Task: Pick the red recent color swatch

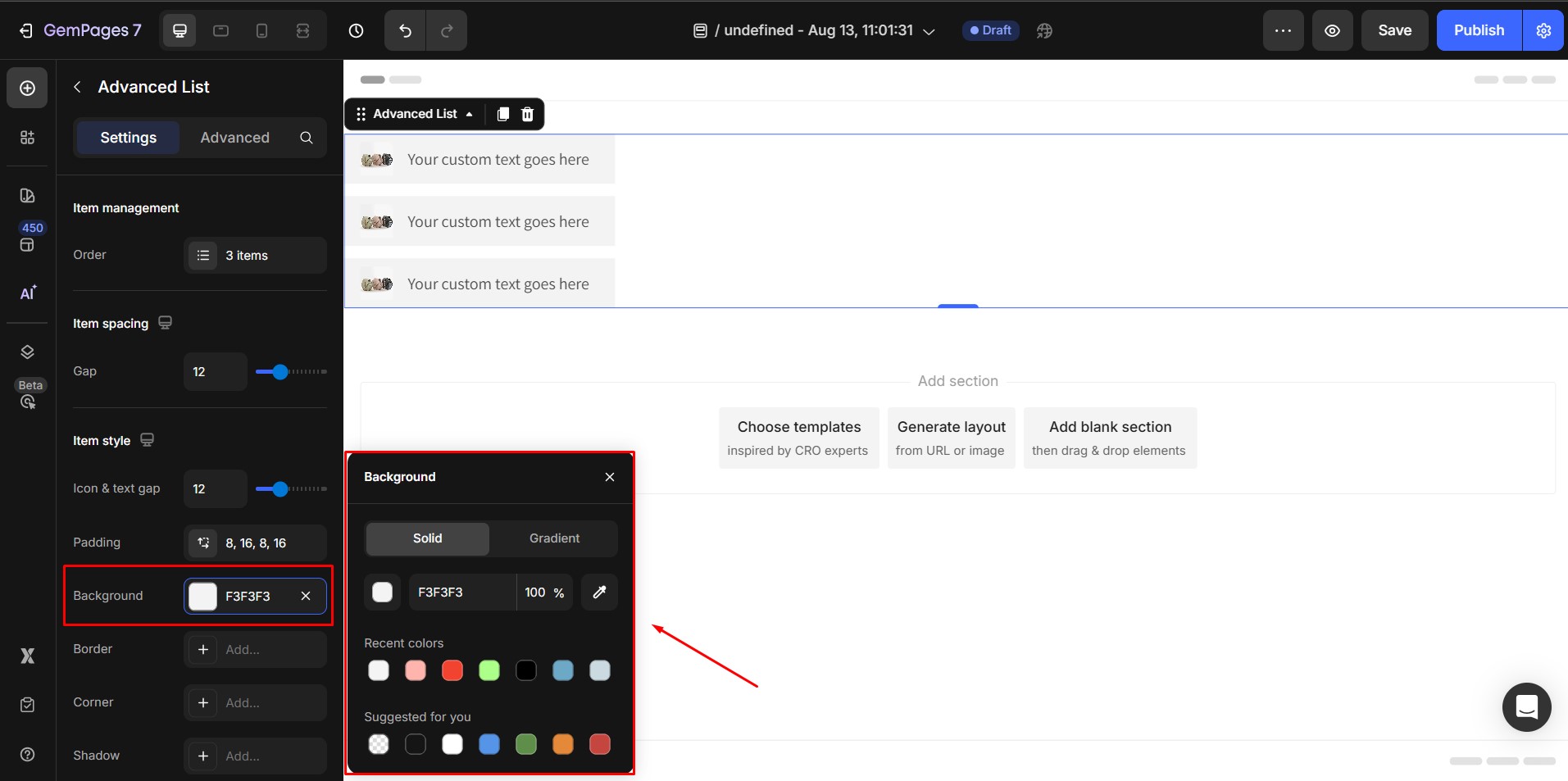Action: (452, 670)
